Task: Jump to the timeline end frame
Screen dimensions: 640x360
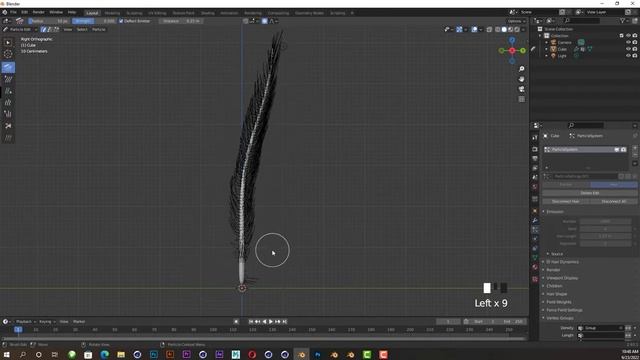Action: pyautogui.click(x=285, y=322)
